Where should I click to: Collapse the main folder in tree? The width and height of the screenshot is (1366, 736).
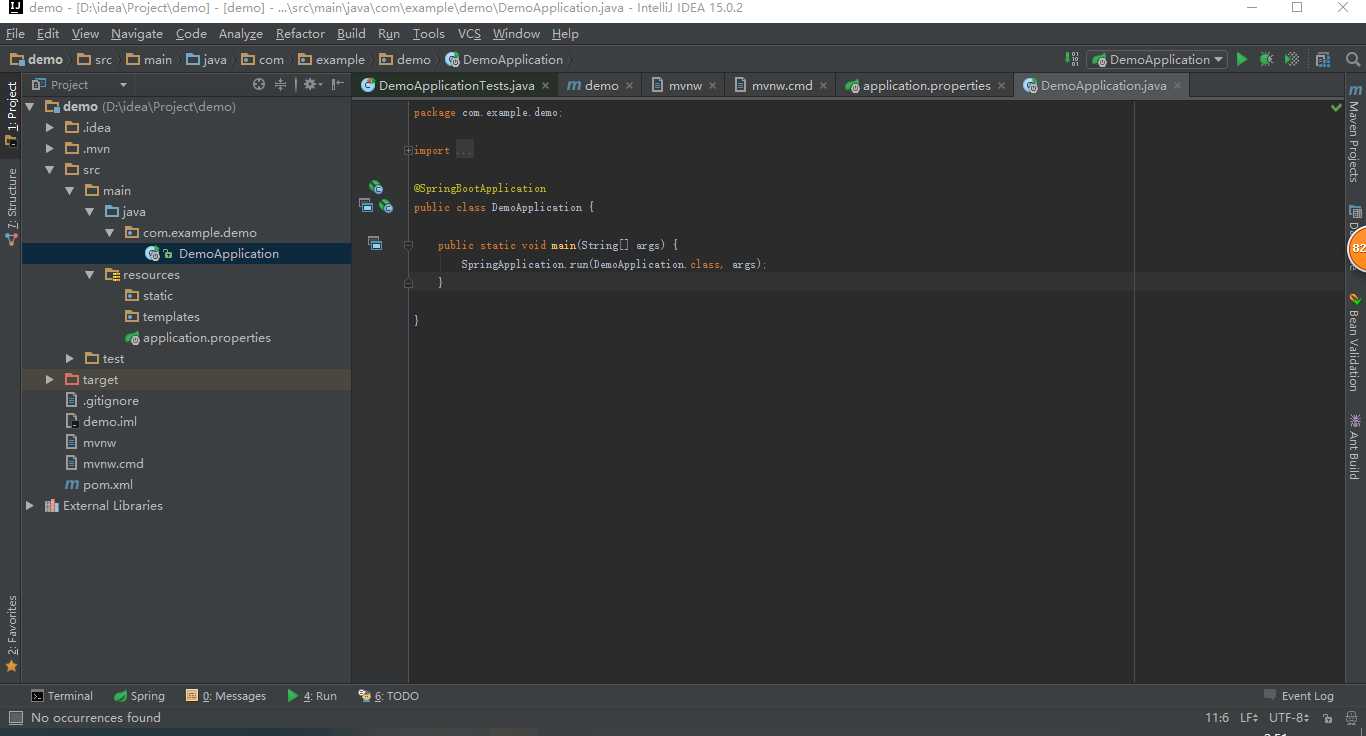(x=70, y=190)
